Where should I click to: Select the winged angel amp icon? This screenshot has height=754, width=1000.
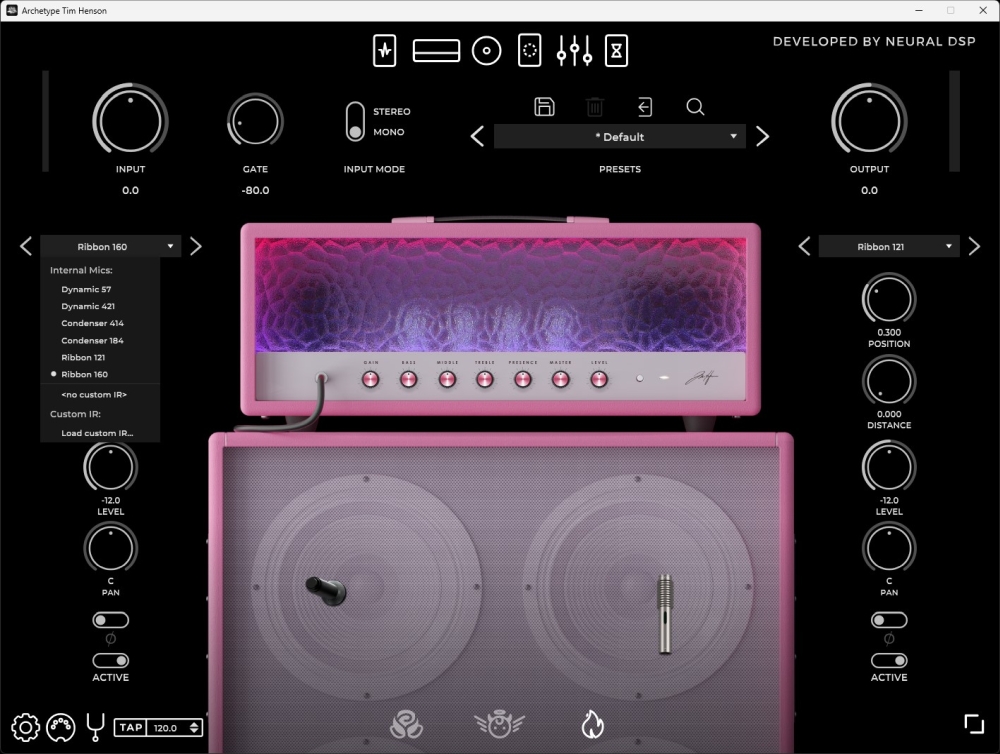click(x=499, y=725)
